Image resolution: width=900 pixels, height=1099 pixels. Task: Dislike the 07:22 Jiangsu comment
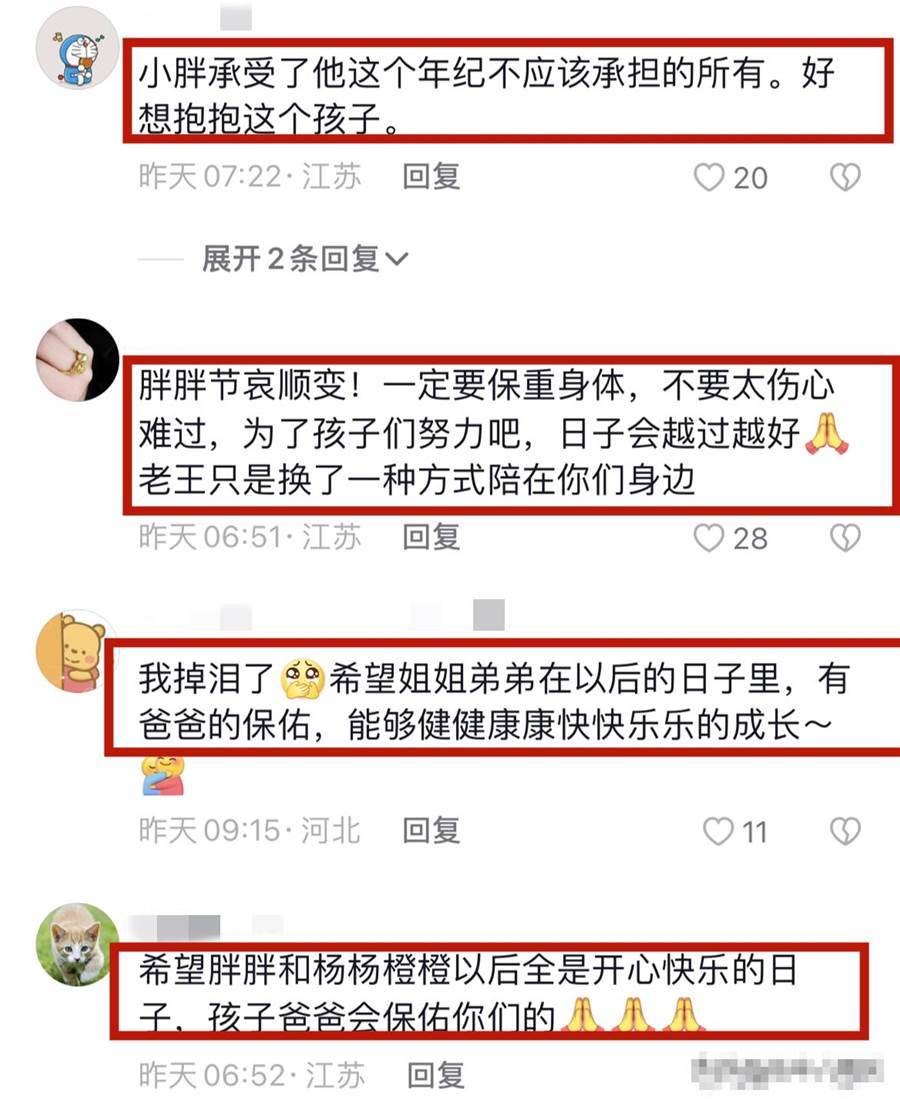[845, 177]
